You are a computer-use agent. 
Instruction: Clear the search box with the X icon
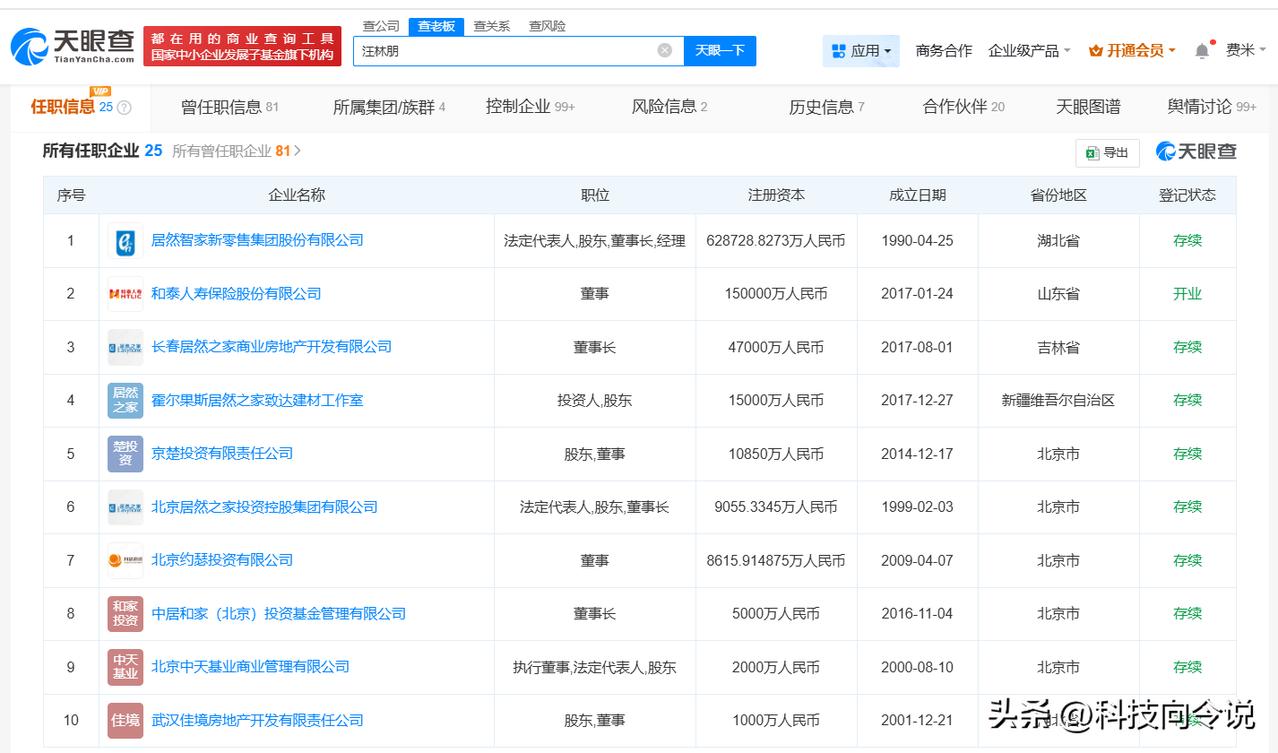click(665, 50)
